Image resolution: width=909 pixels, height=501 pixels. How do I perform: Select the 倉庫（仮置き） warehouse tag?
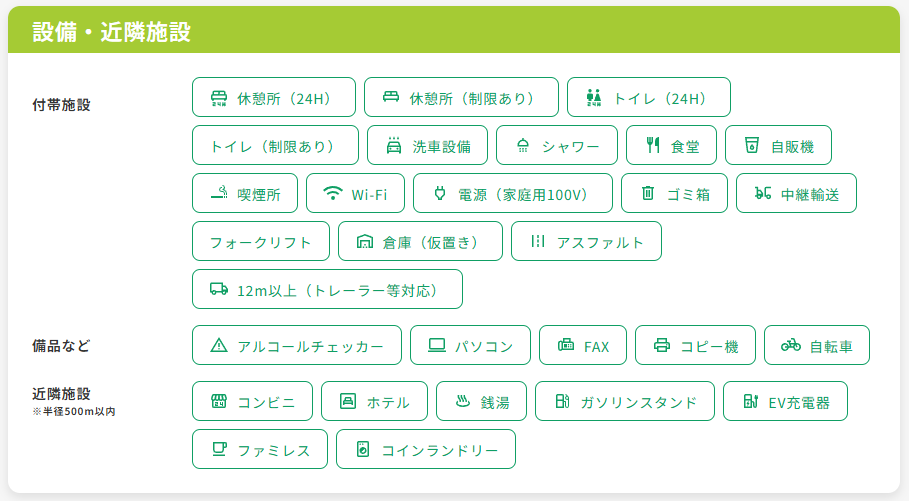(420, 242)
